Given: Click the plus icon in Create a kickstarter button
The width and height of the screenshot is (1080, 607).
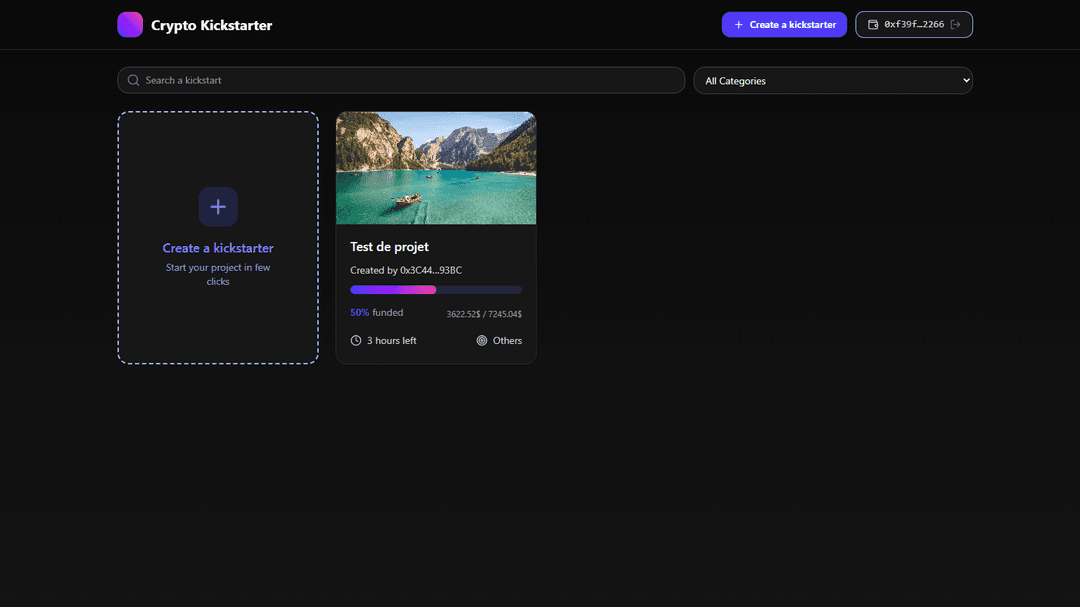Looking at the screenshot, I should coord(738,24).
